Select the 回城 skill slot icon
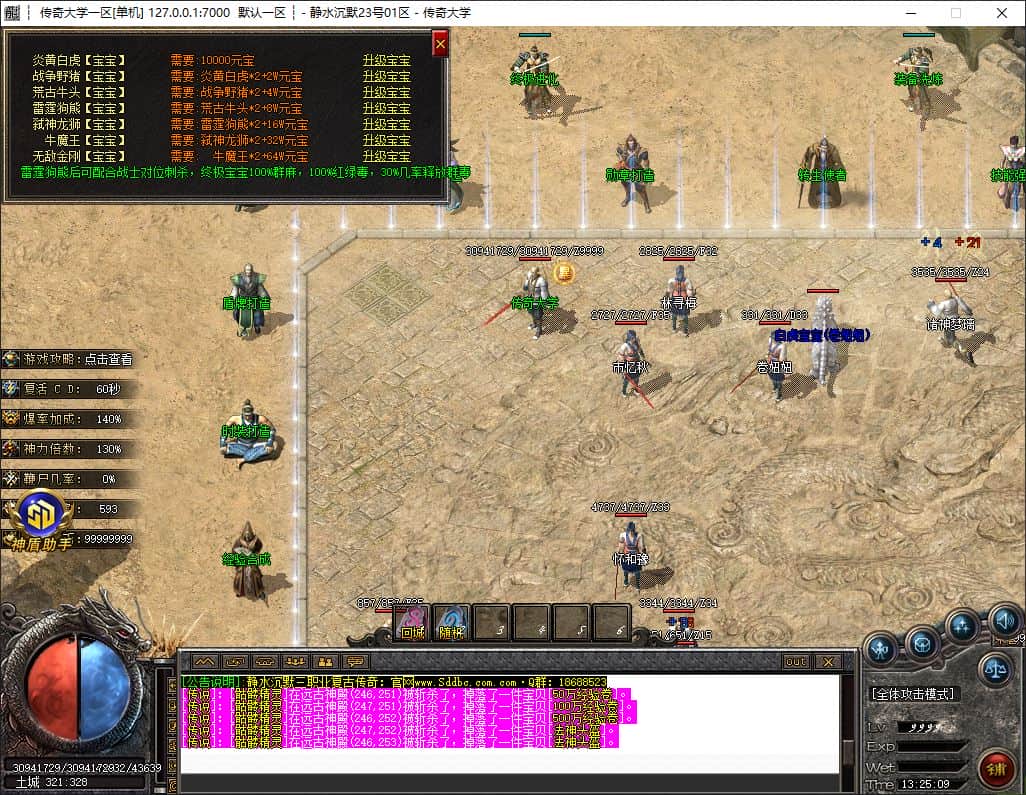Image resolution: width=1026 pixels, height=795 pixels. 412,622
